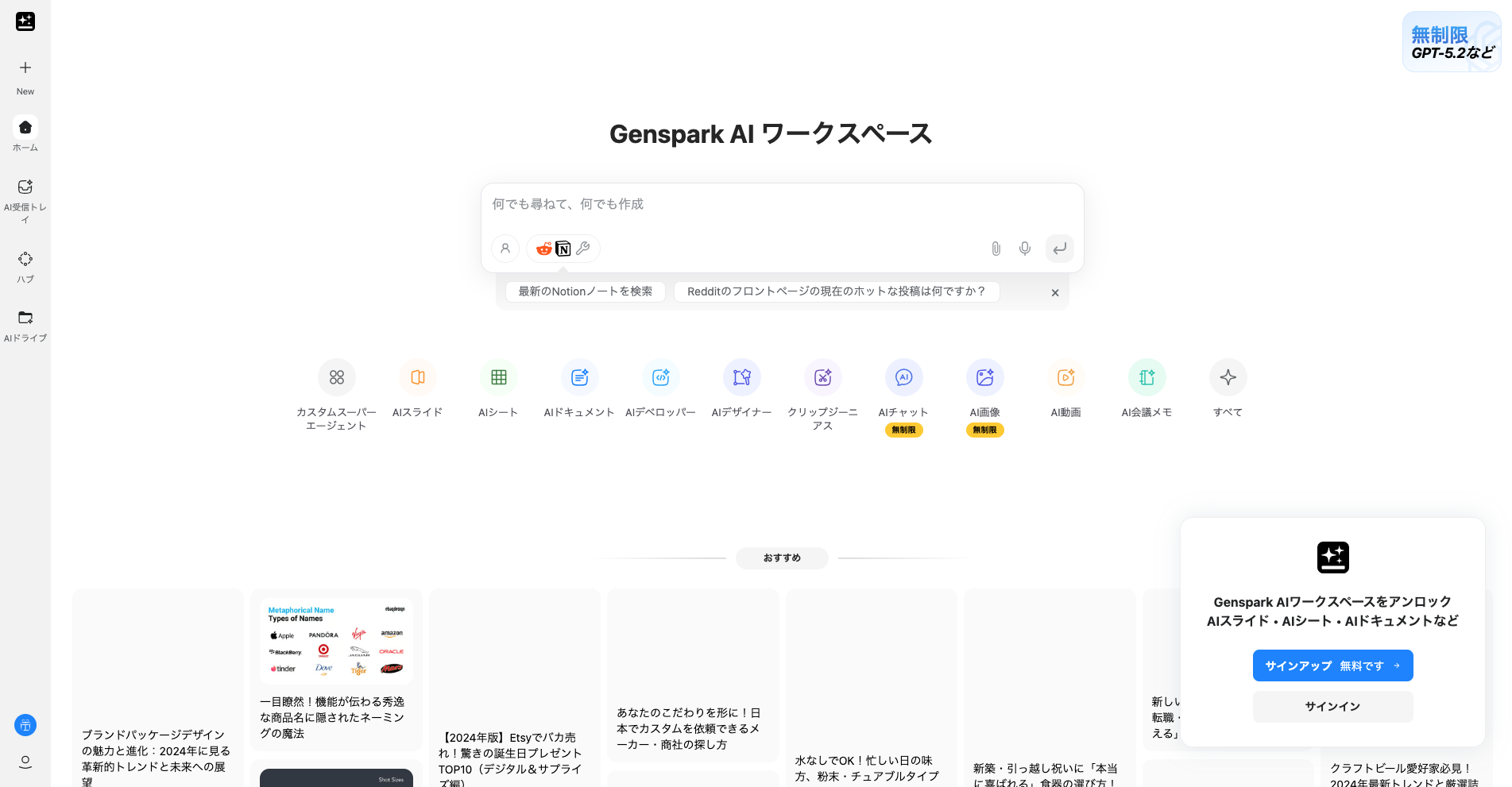Open AIドライブ from the sidebar
The width and height of the screenshot is (1512, 787).
[x=25, y=322]
